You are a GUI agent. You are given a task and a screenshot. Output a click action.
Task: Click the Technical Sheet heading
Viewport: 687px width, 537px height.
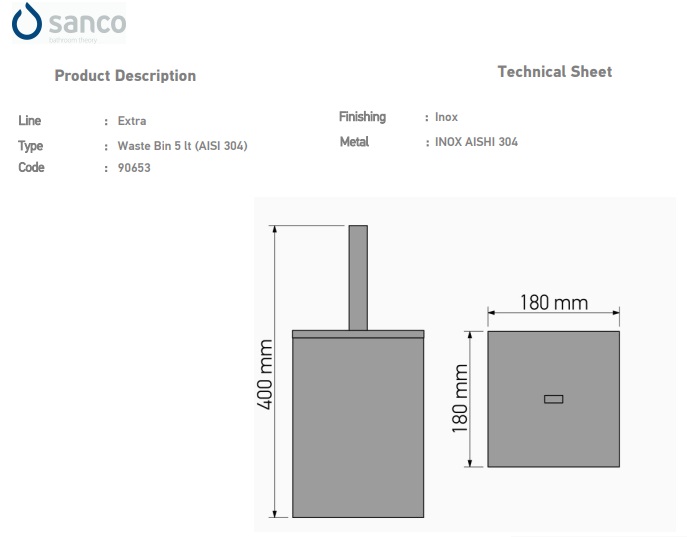pos(554,72)
